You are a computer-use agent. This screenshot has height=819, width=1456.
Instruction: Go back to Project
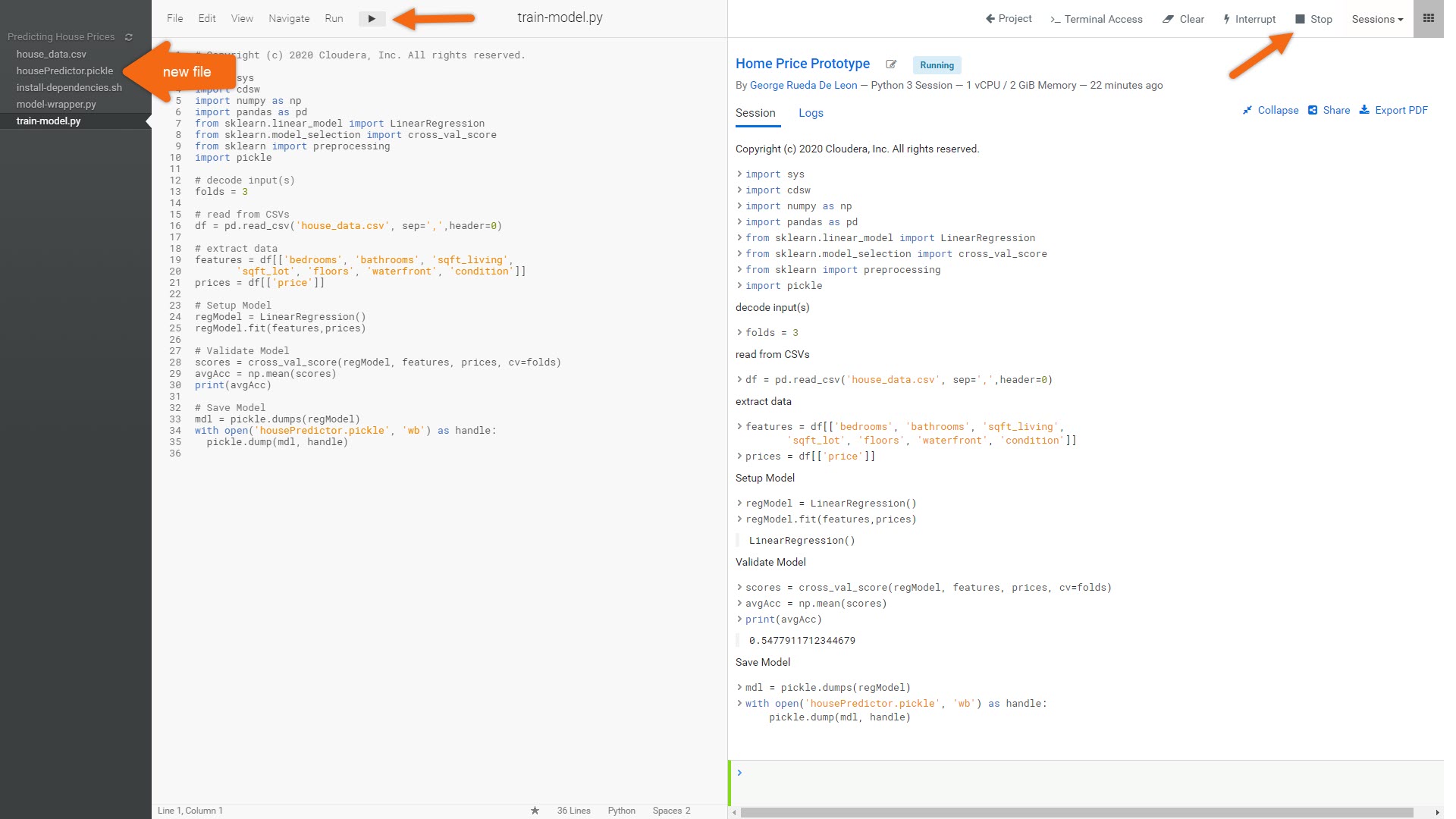pos(1009,19)
